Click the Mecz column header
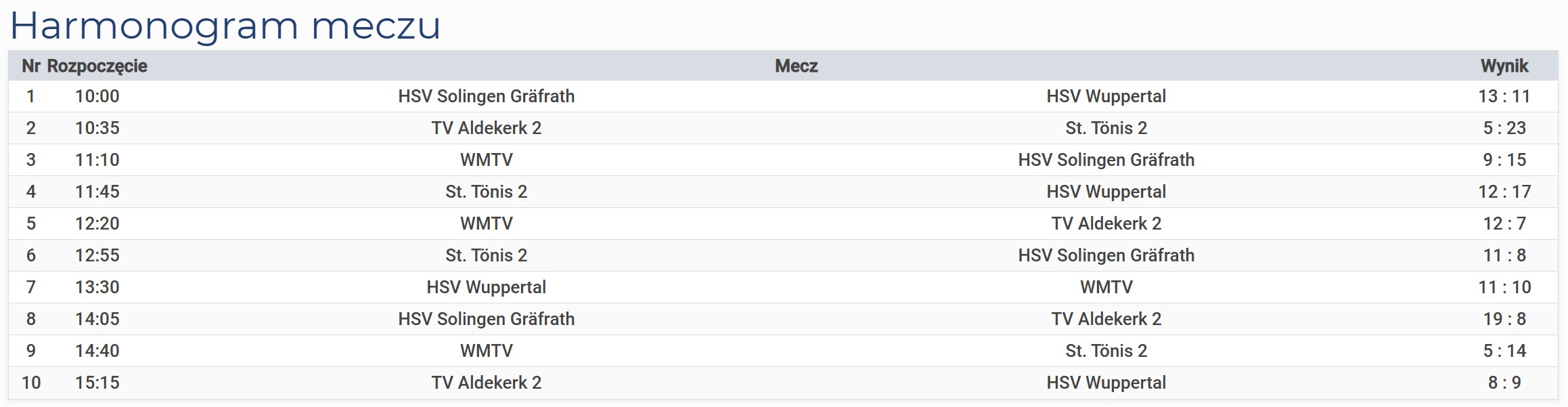Viewport: 1568px width, 407px height. 796,66
